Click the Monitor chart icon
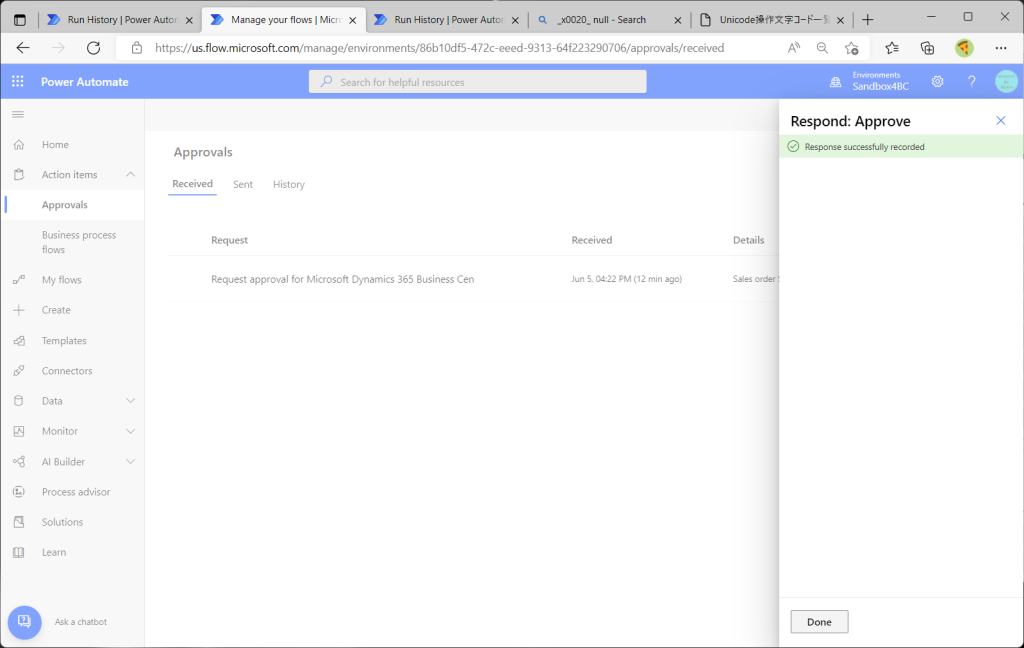1024x648 pixels. click(x=19, y=431)
